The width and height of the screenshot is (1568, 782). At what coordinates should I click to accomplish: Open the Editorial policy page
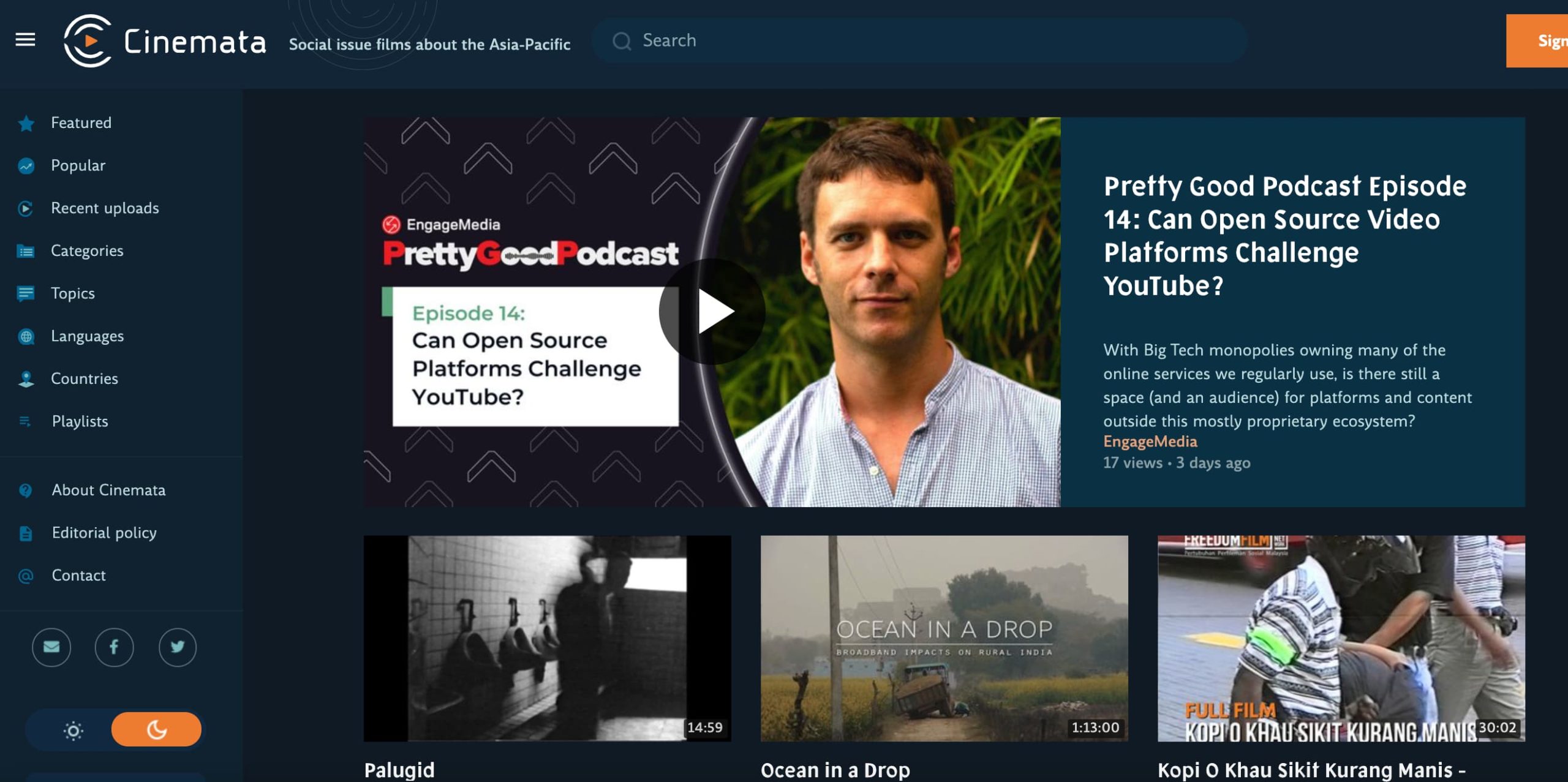click(x=104, y=532)
